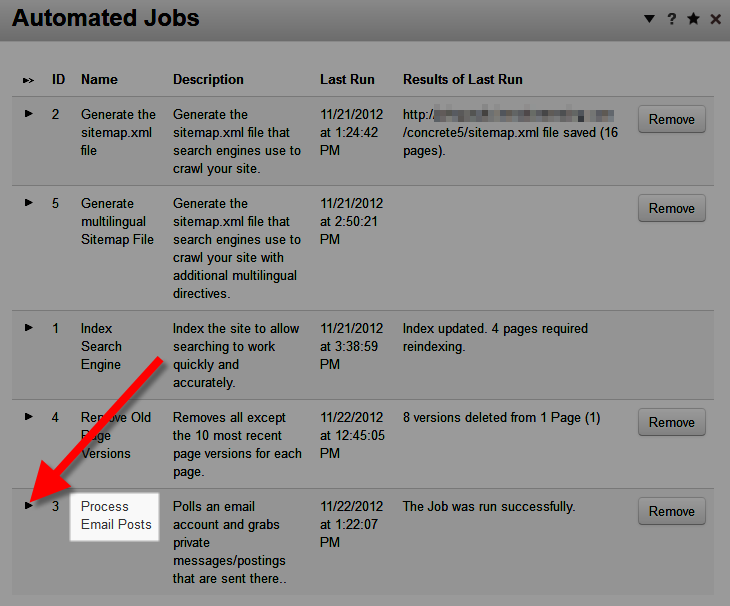730x606 pixels.
Task: Click the sitemap.xml URL in results
Action: click(508, 123)
